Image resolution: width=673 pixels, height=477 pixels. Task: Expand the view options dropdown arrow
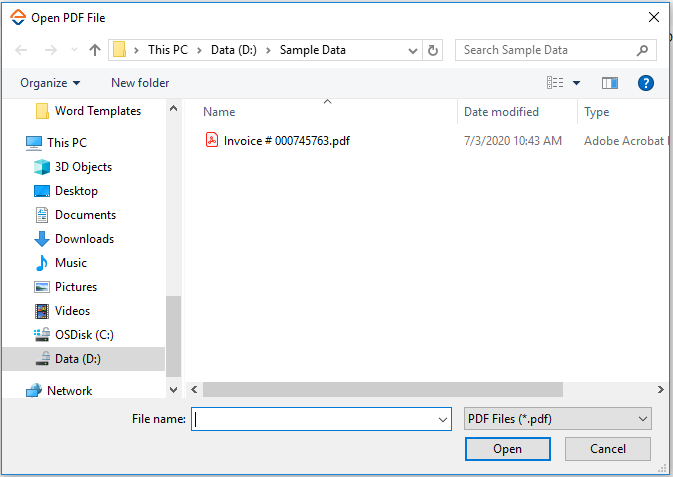click(577, 83)
